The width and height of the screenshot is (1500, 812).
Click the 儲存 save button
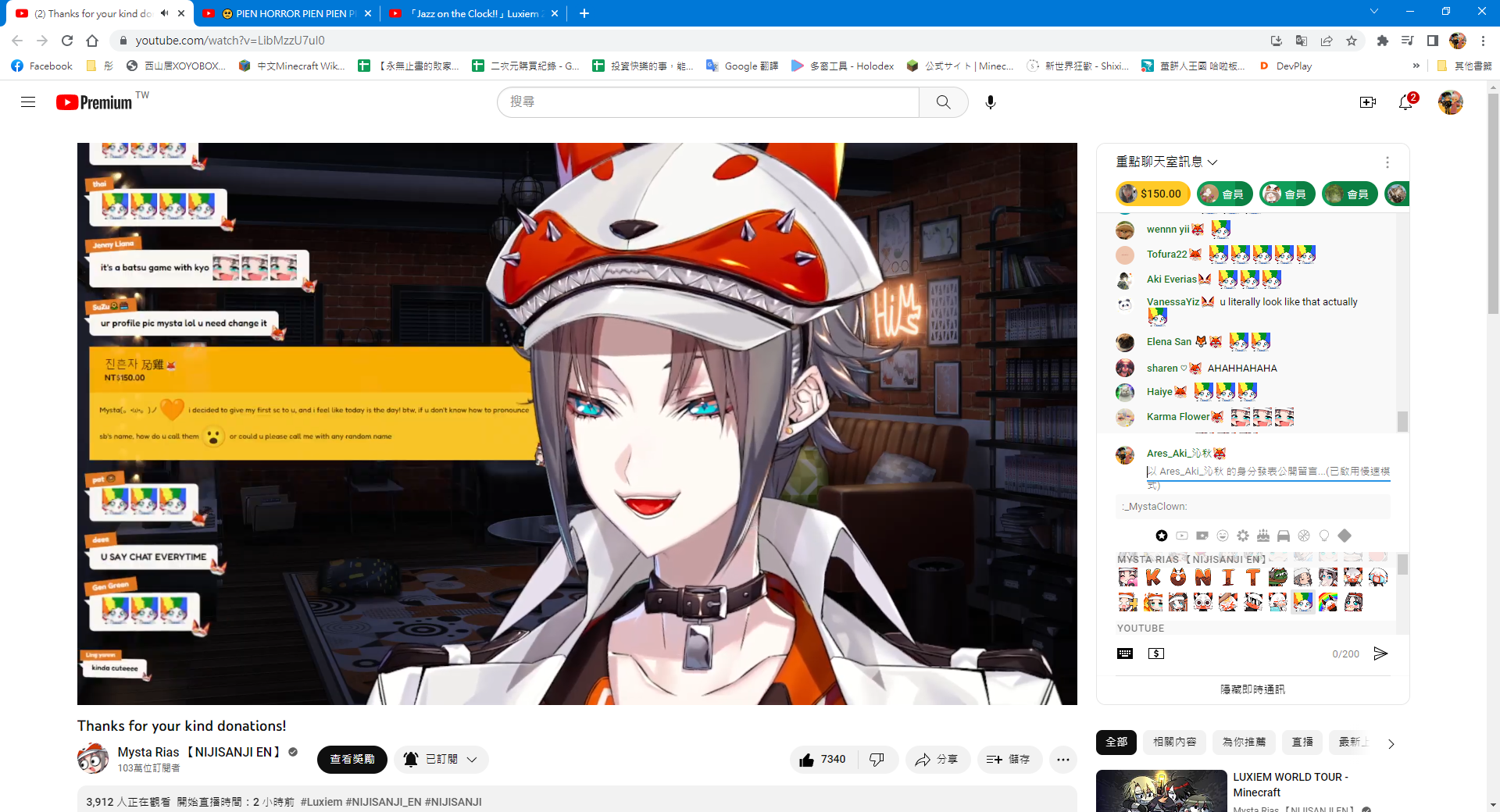[1009, 760]
